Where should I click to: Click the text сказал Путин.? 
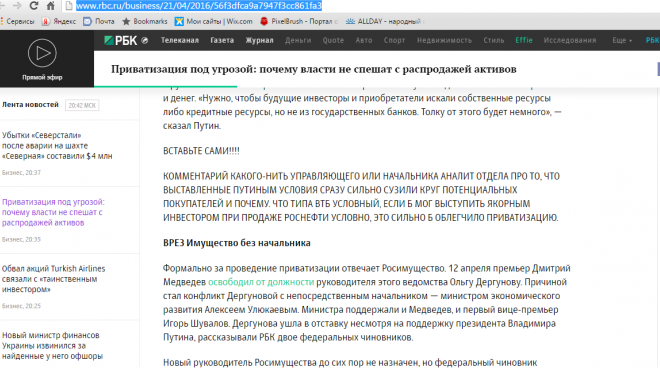click(x=192, y=126)
